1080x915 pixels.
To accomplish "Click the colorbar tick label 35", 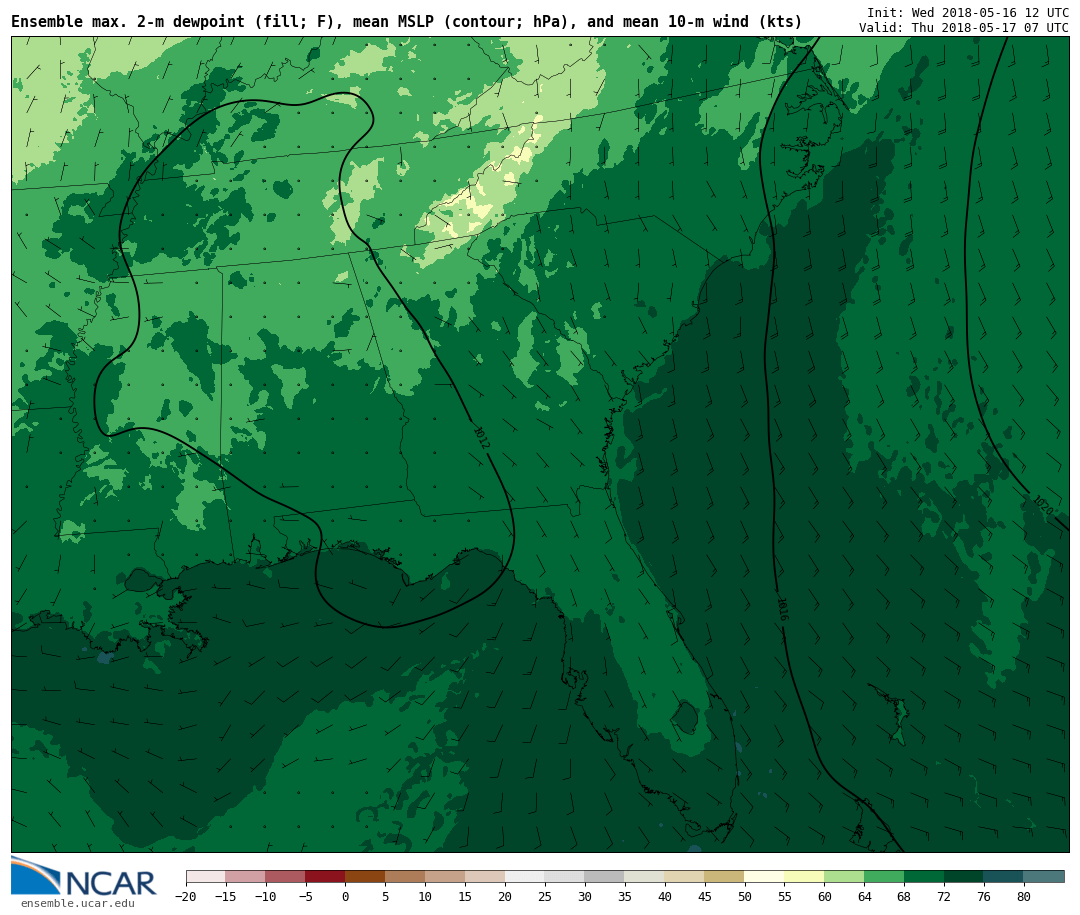I will pos(625,896).
